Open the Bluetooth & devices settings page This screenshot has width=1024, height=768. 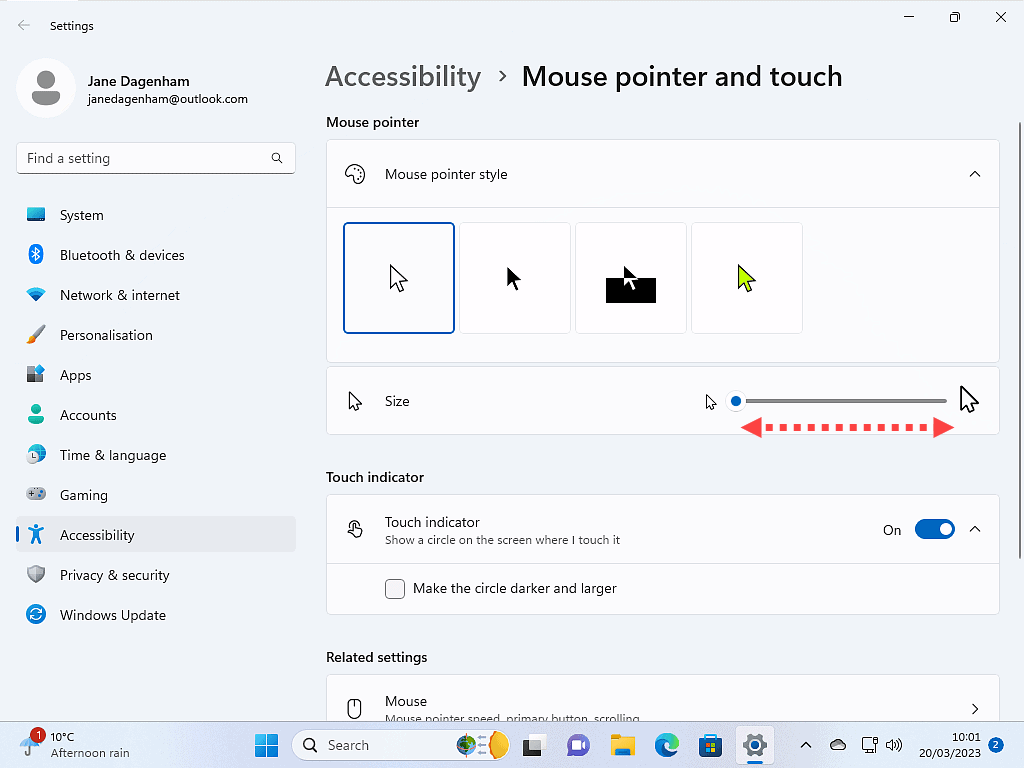(x=122, y=255)
